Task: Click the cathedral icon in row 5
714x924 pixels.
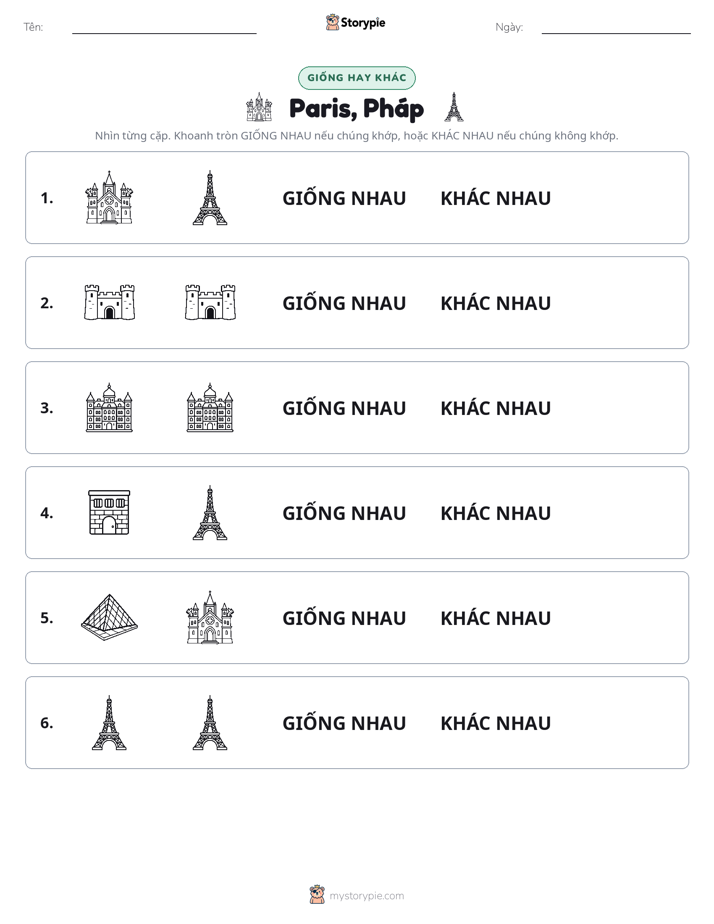Action: [210, 617]
